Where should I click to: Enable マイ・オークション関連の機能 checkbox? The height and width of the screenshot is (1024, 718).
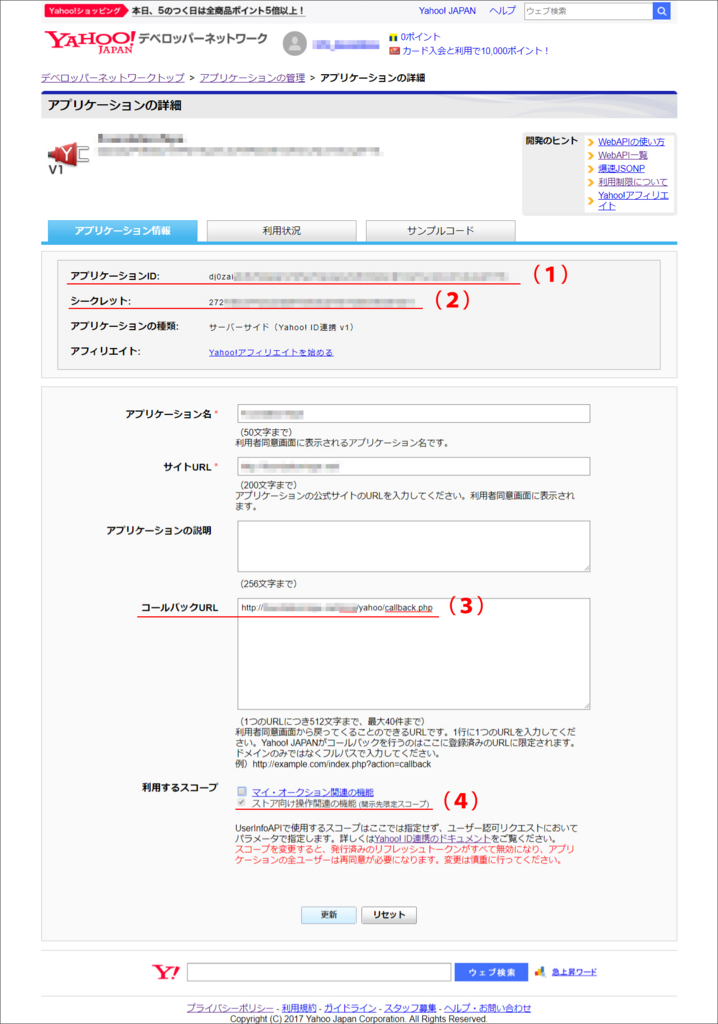(242, 792)
